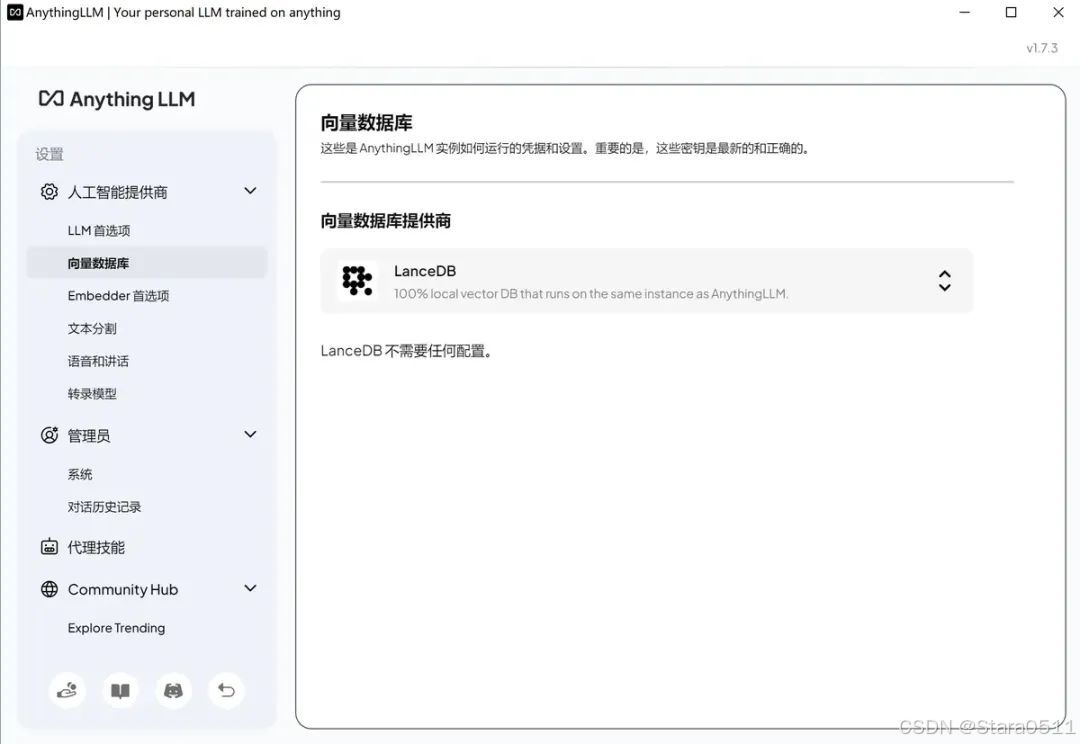
Task: Click the AnythingLLM title bar app icon
Action: [14, 12]
